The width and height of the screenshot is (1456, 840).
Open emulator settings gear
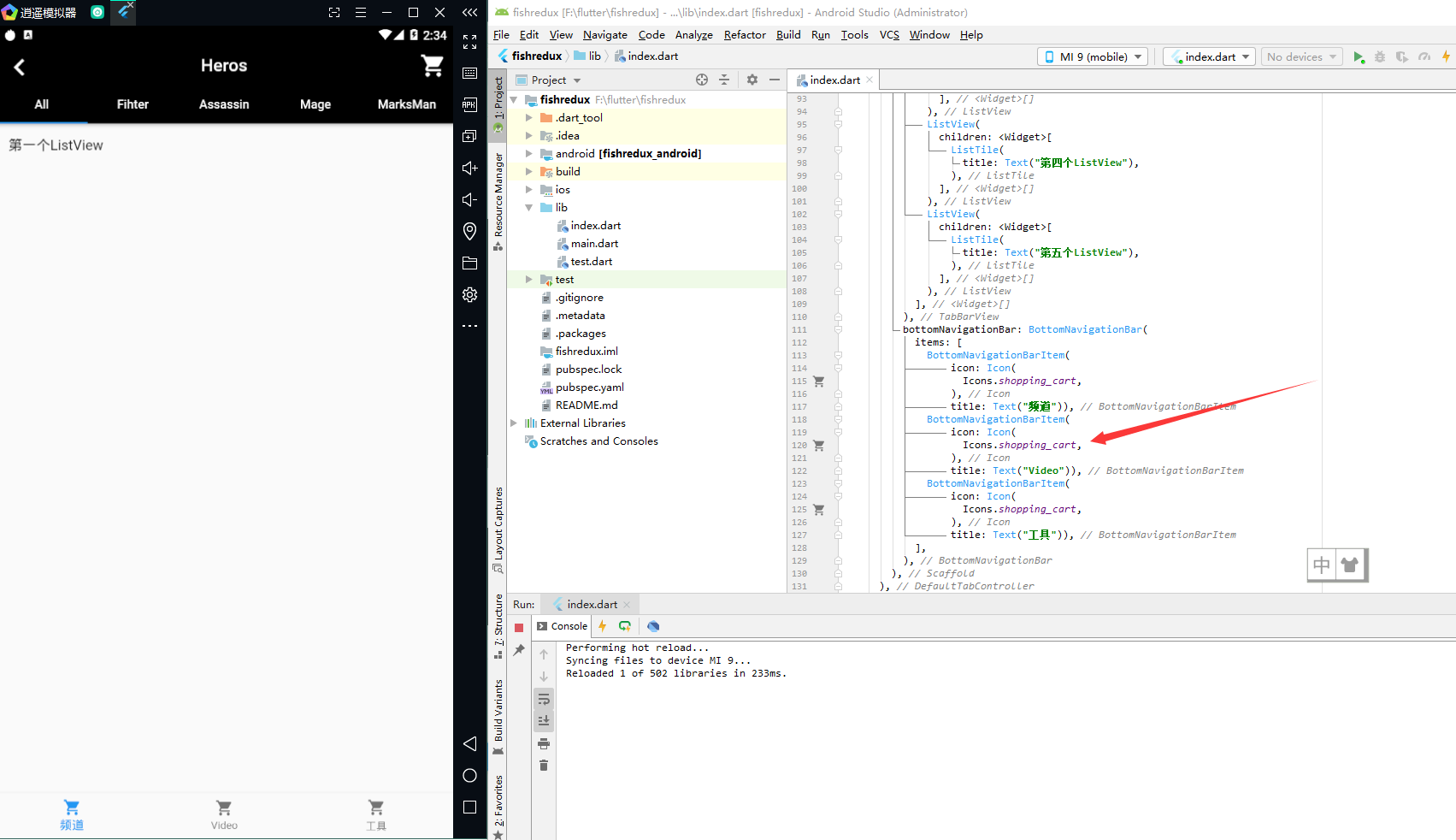tap(469, 294)
